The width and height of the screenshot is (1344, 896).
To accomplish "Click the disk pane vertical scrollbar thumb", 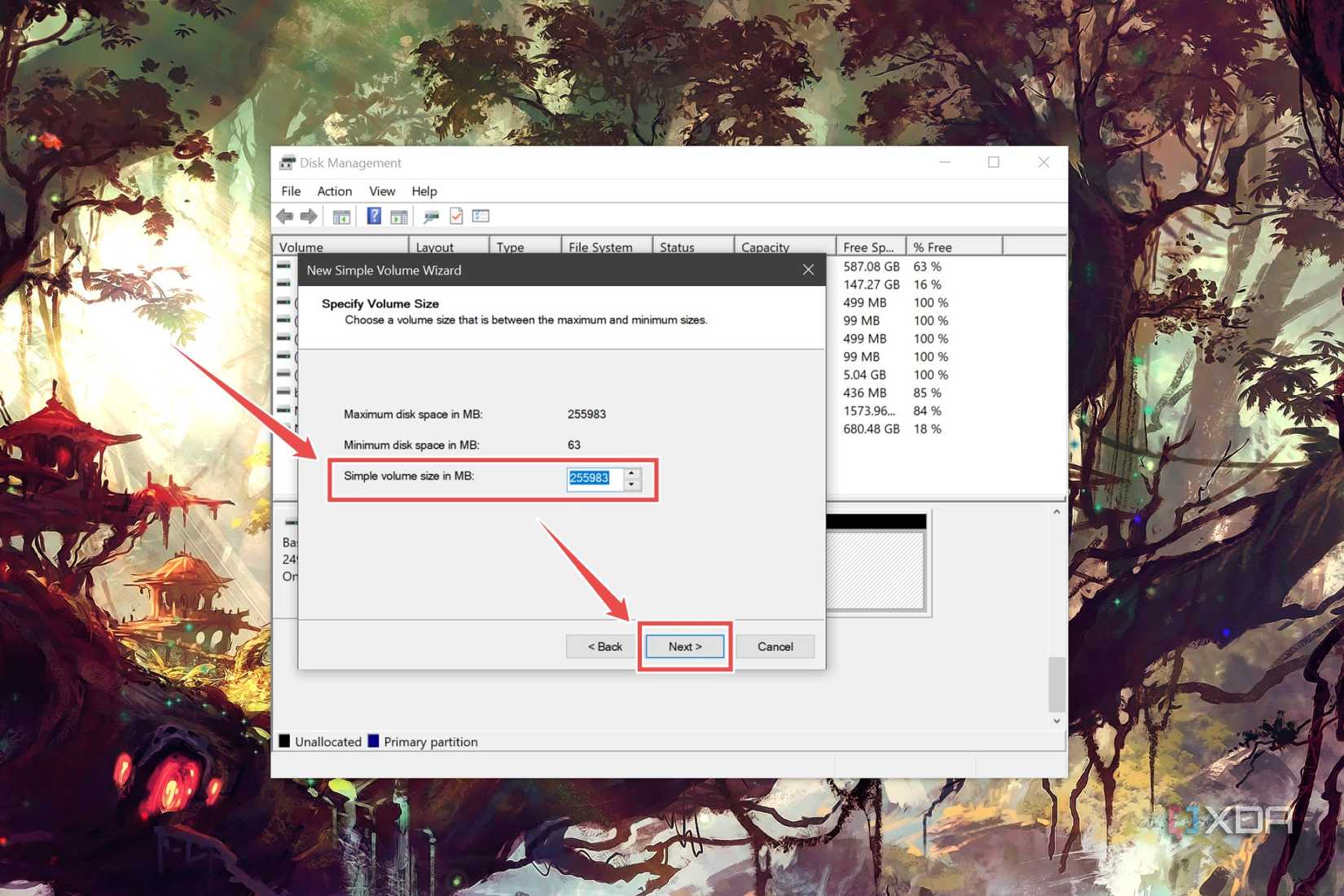I will tap(1056, 683).
